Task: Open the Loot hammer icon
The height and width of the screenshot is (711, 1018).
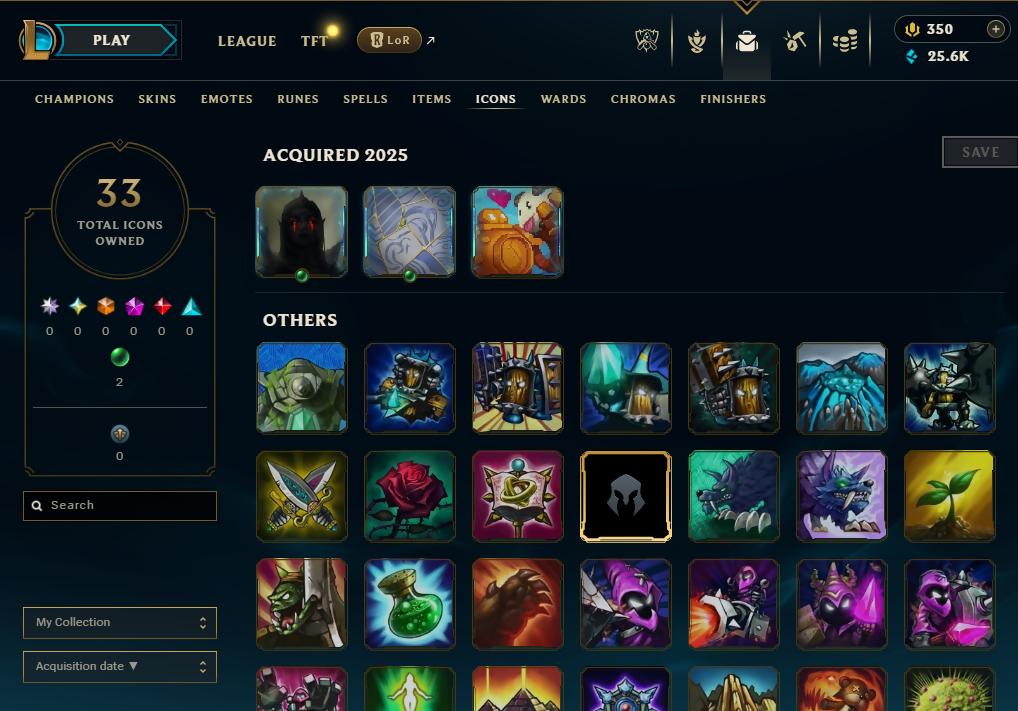Action: (x=795, y=41)
